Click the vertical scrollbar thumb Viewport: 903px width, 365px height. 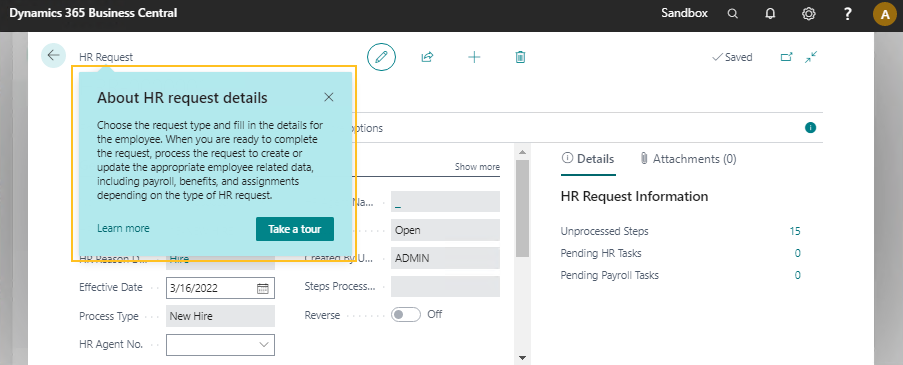click(x=522, y=208)
